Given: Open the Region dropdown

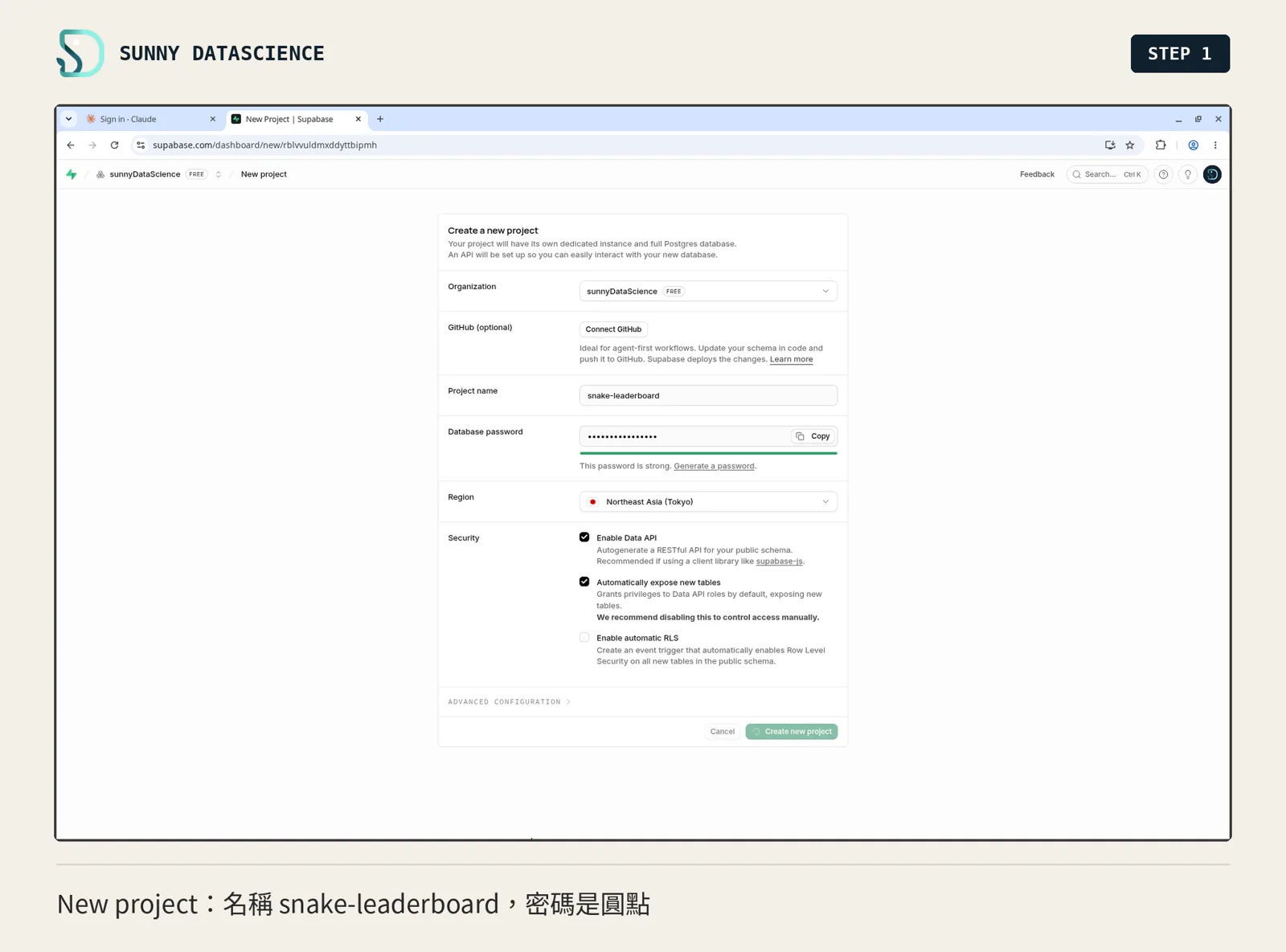Looking at the screenshot, I should tap(708, 502).
